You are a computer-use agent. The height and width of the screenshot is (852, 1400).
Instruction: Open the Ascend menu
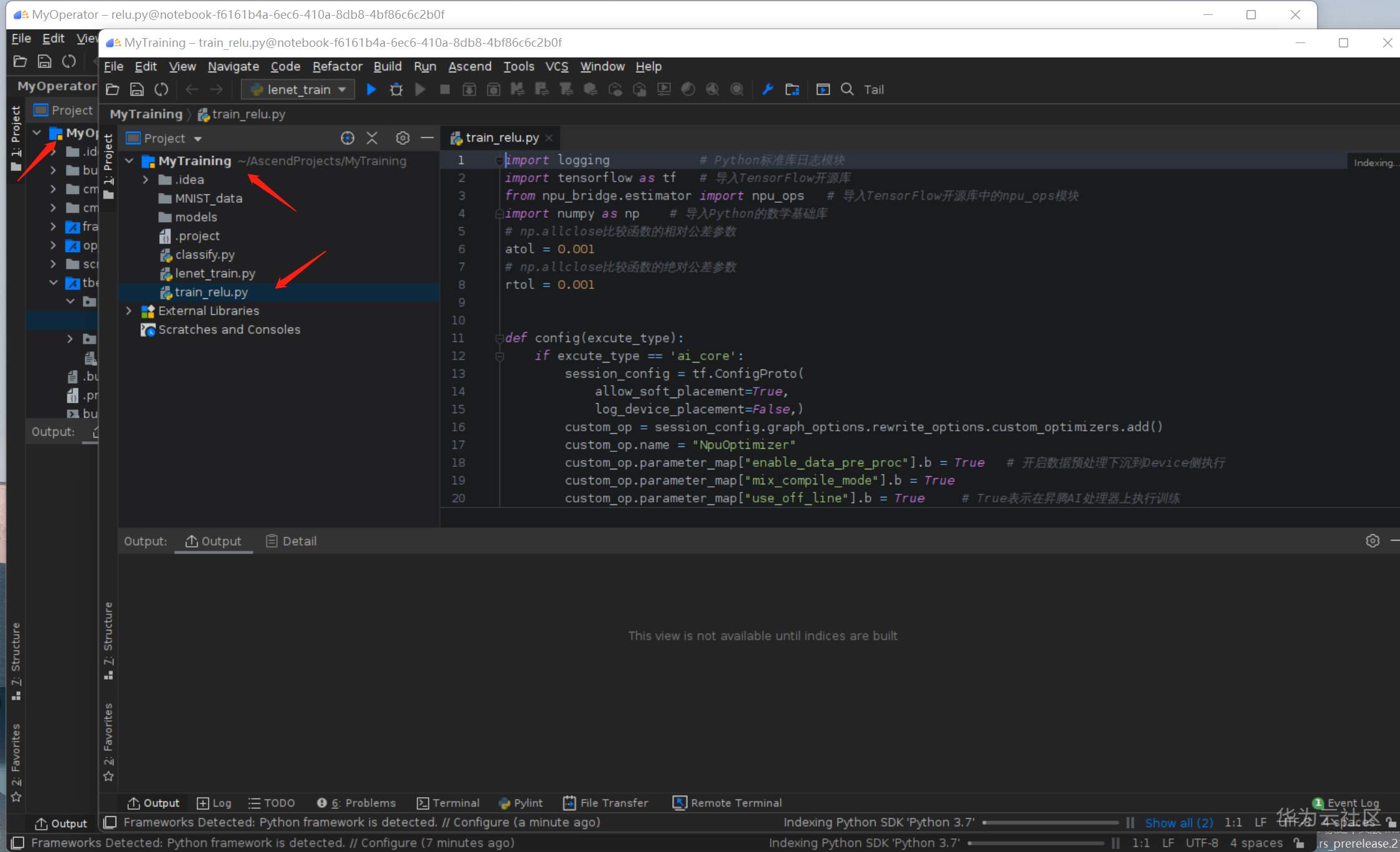point(469,66)
